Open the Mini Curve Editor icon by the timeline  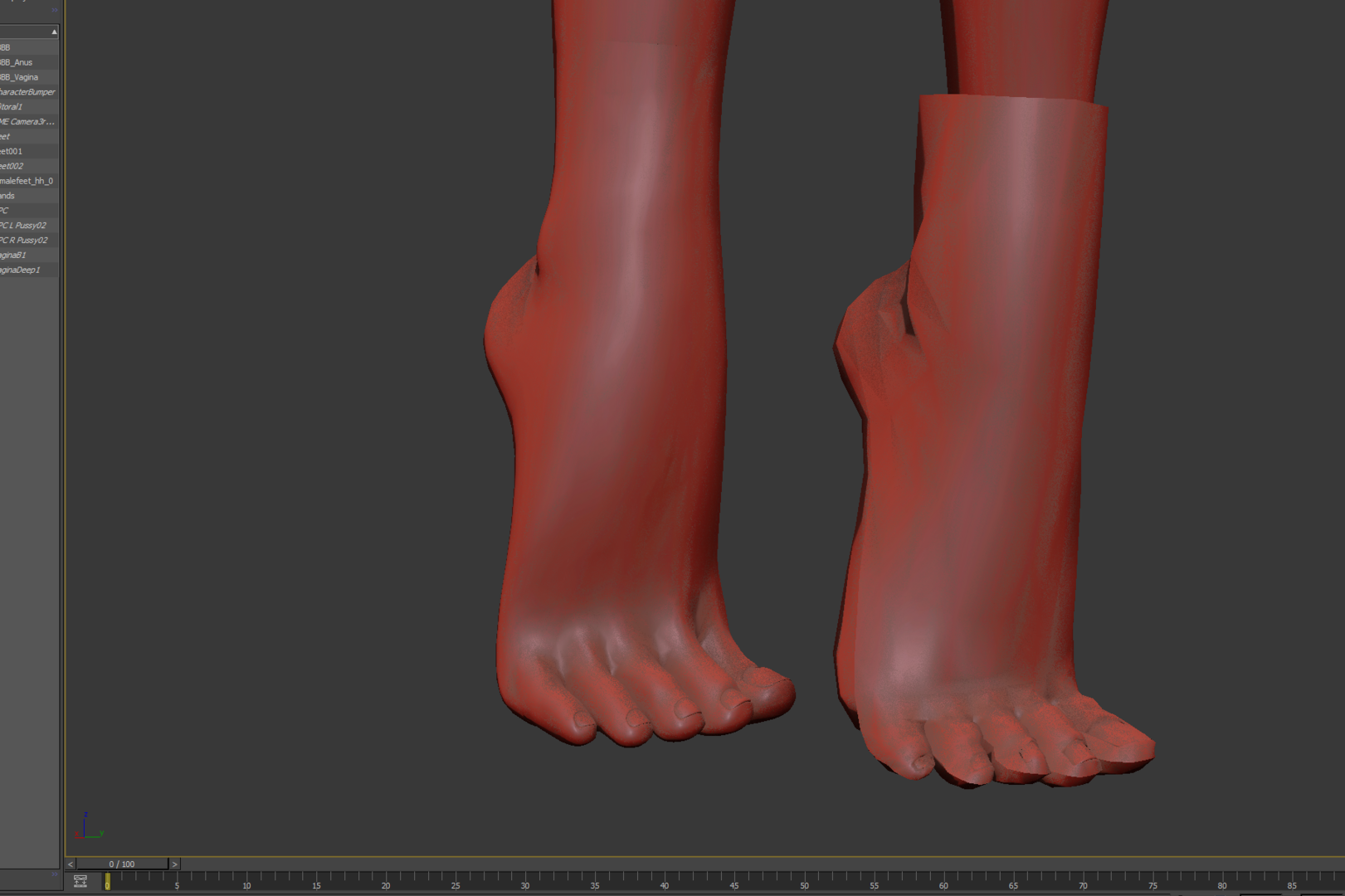(x=80, y=881)
